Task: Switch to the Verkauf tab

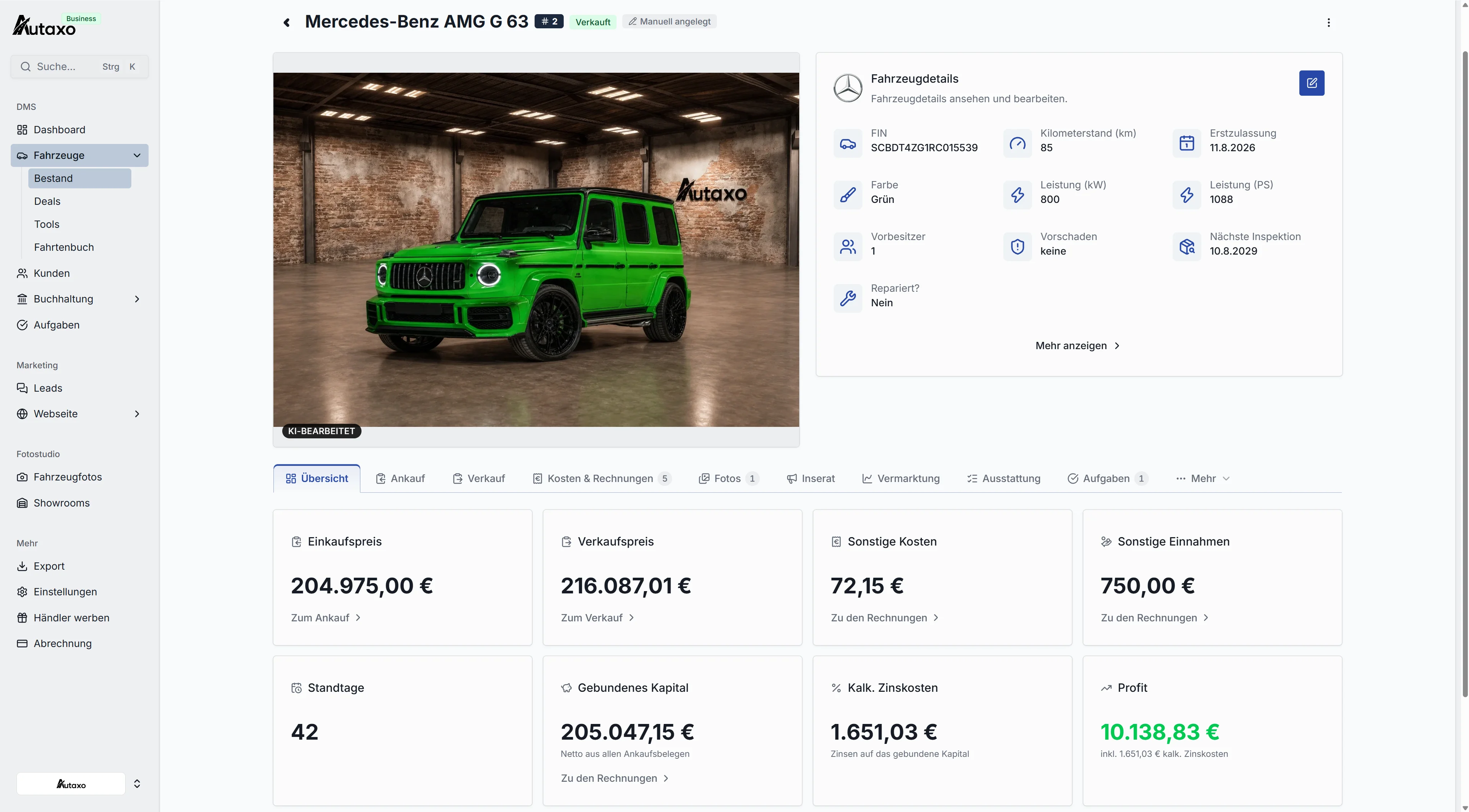Action: pyautogui.click(x=479, y=479)
